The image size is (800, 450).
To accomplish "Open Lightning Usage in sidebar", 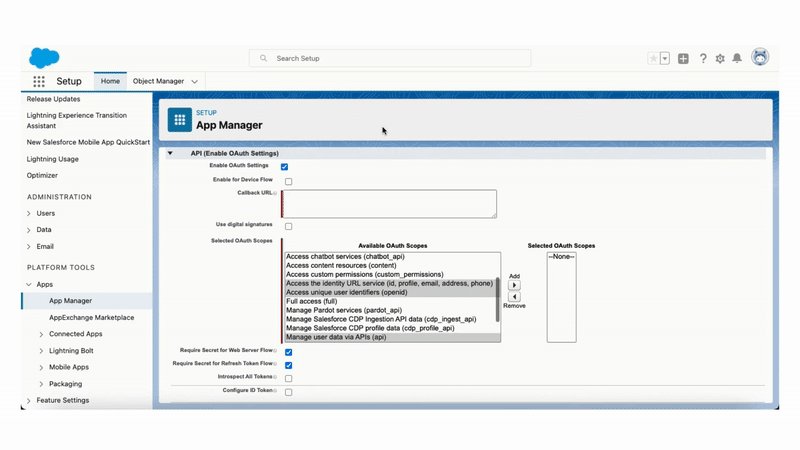I will (x=53, y=159).
